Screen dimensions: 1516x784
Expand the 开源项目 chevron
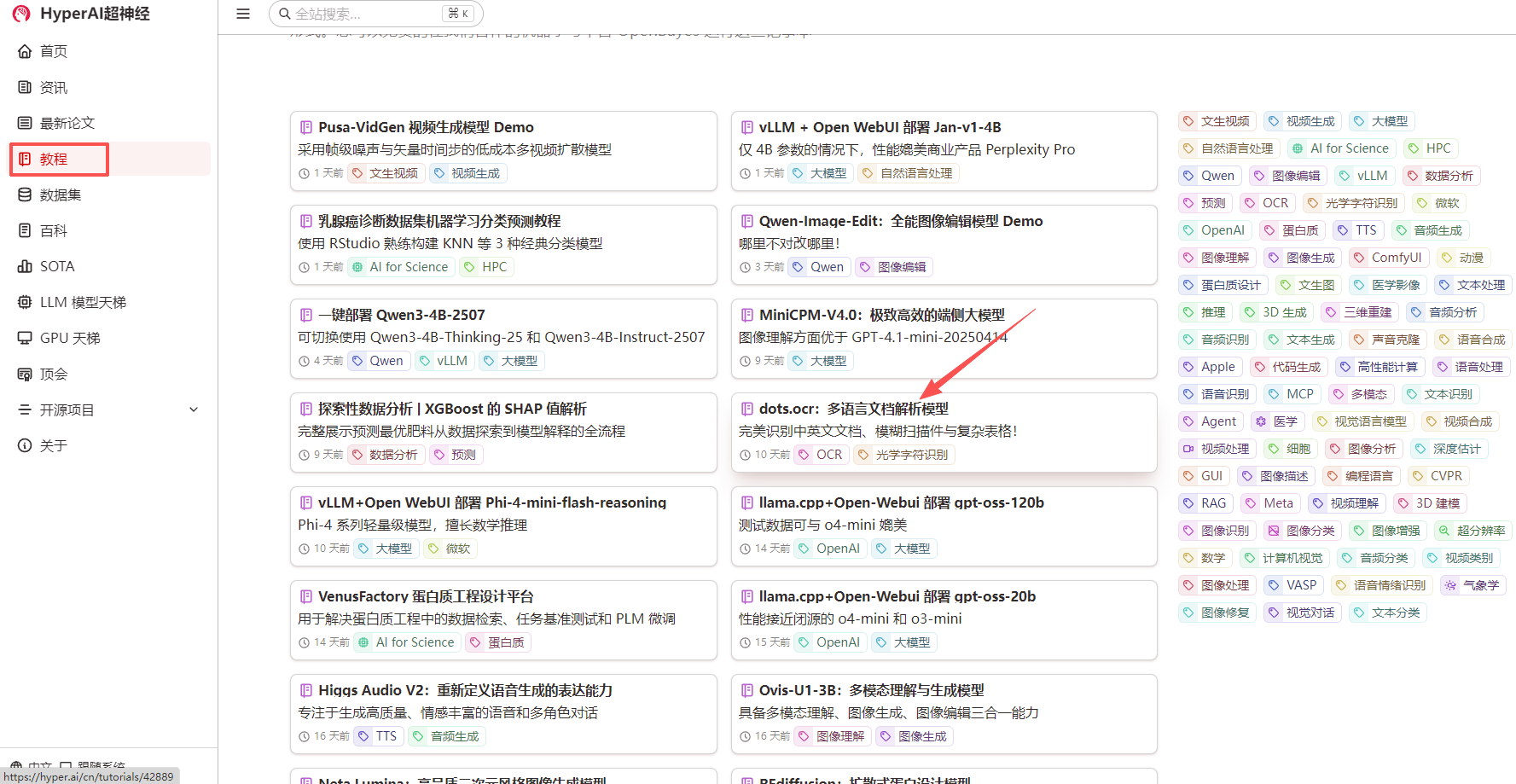pyautogui.click(x=194, y=409)
